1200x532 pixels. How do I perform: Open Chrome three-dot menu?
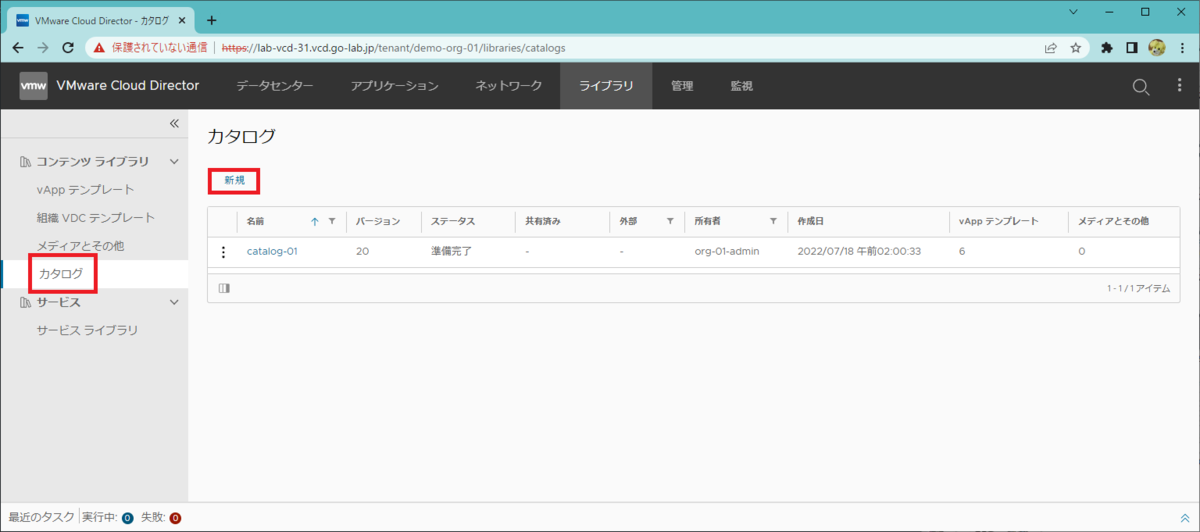coord(1182,47)
